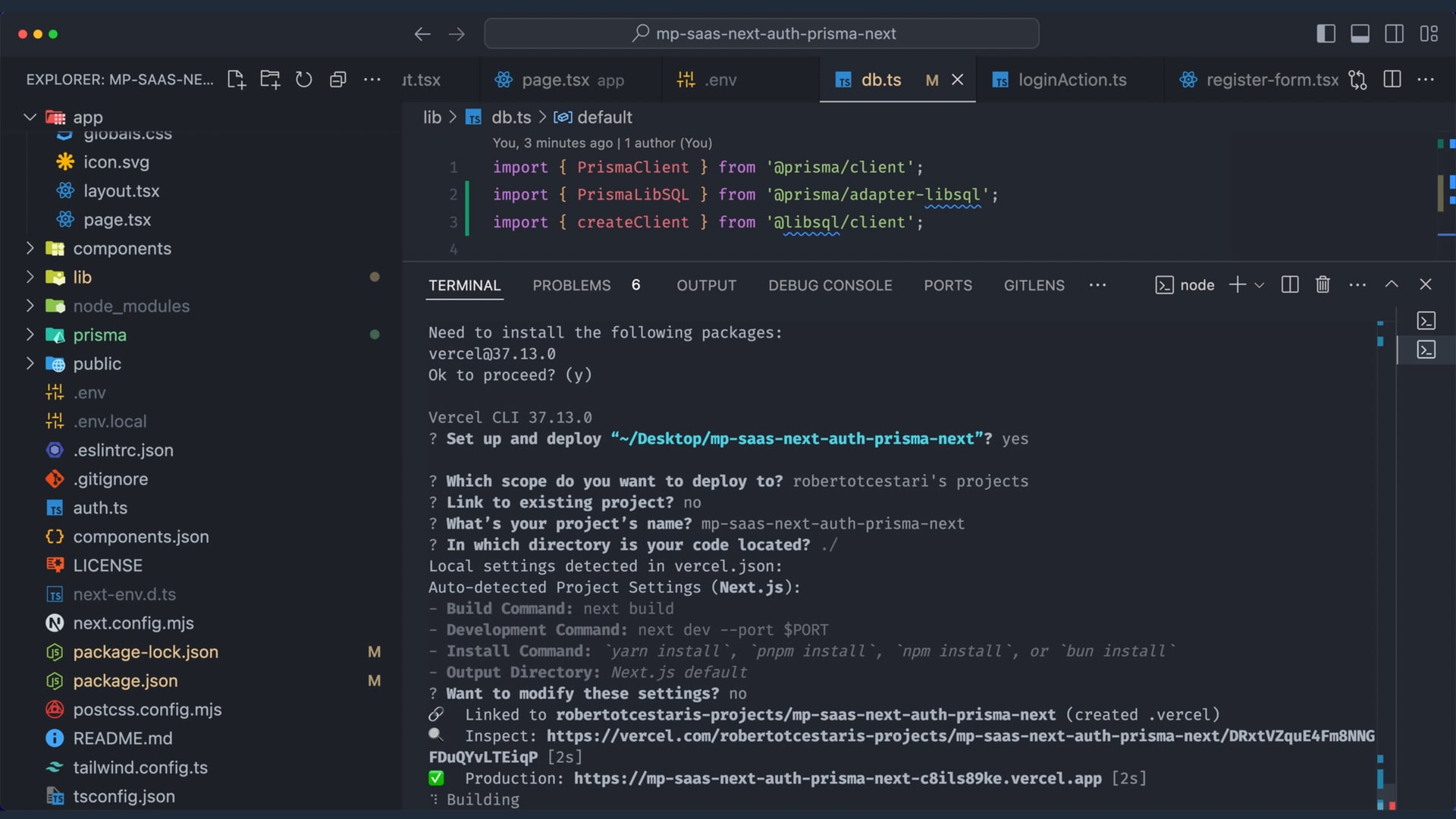Expand the lib folder
Screen dimensions: 1456x819
point(30,277)
